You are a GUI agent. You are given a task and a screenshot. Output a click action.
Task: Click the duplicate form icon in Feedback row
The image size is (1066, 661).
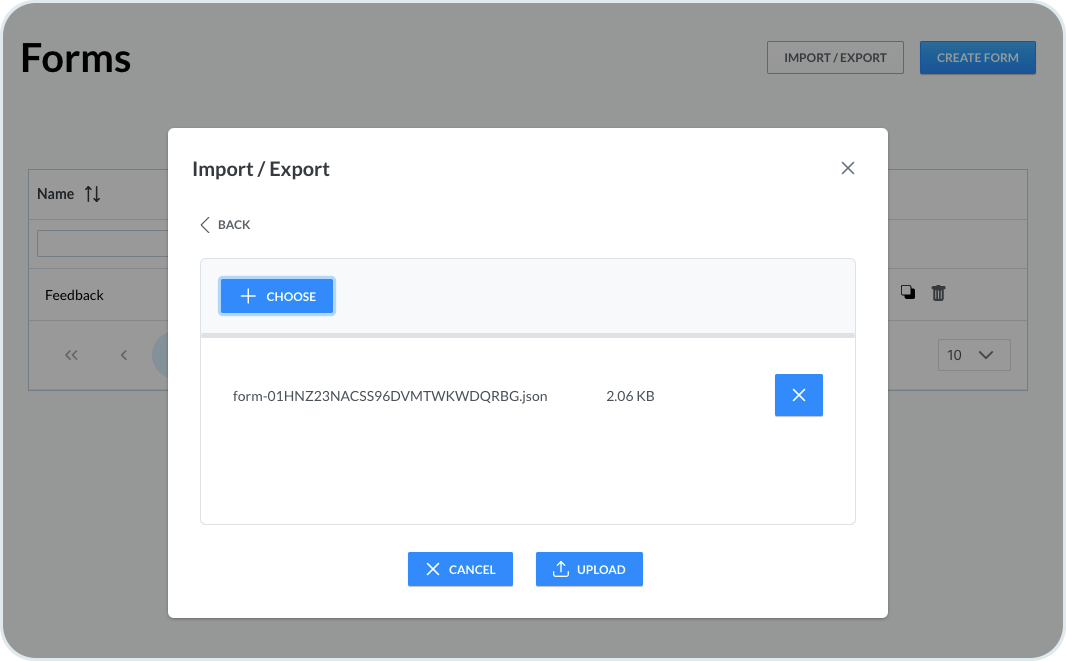[908, 293]
